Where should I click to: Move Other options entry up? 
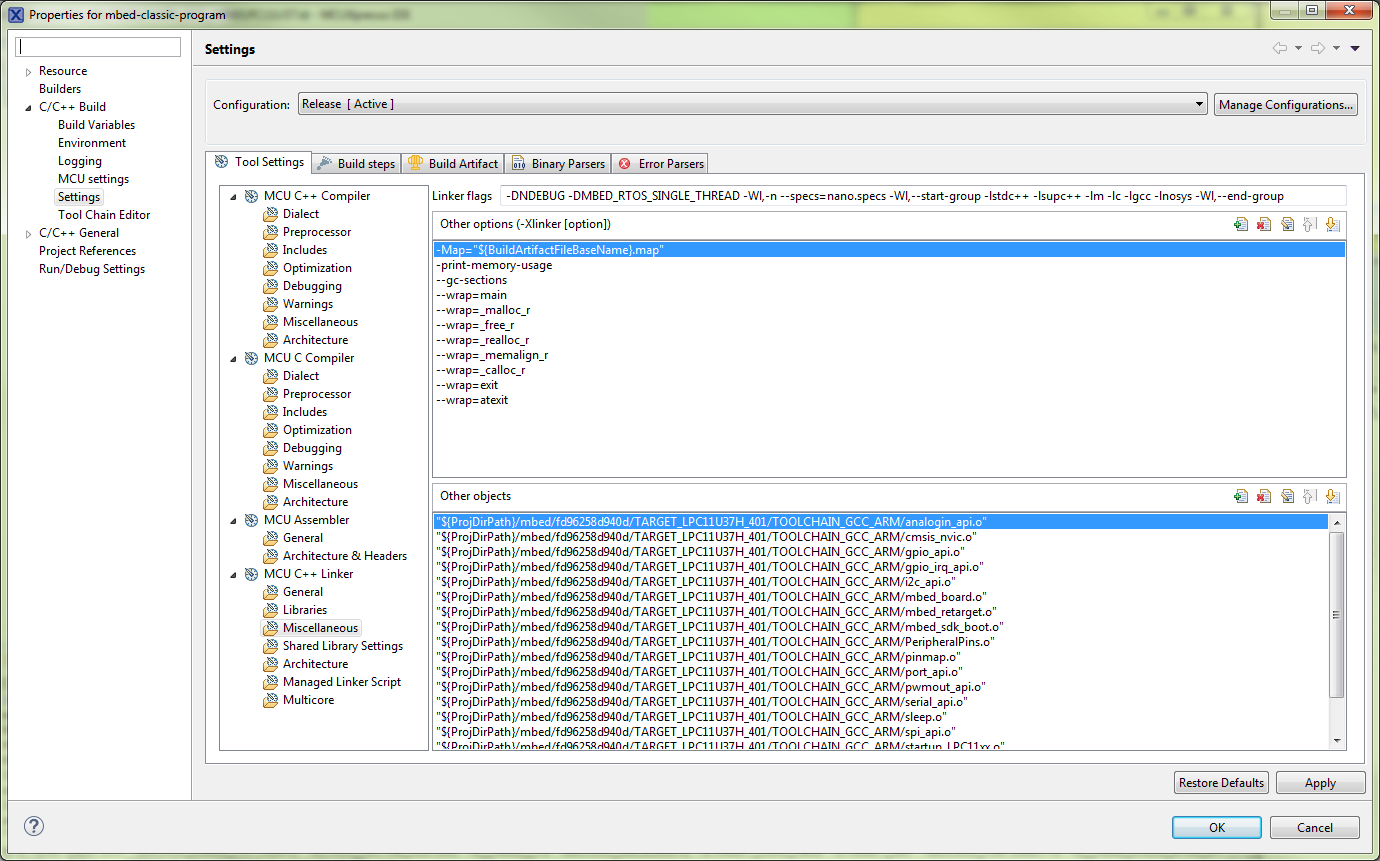coord(1309,224)
